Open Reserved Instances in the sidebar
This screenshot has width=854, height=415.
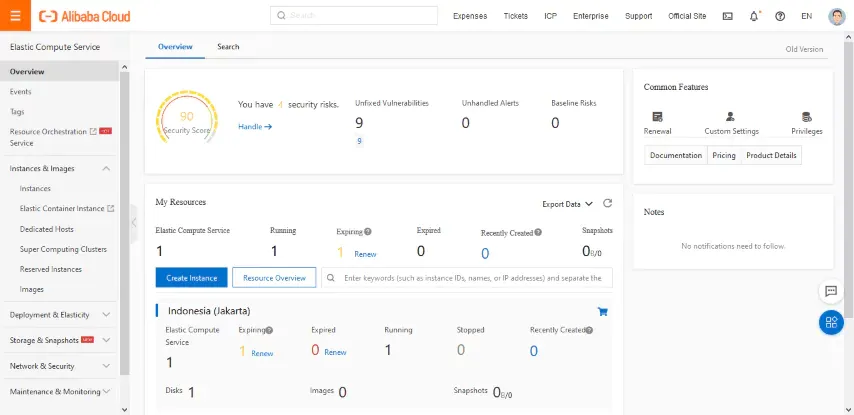[51, 270]
